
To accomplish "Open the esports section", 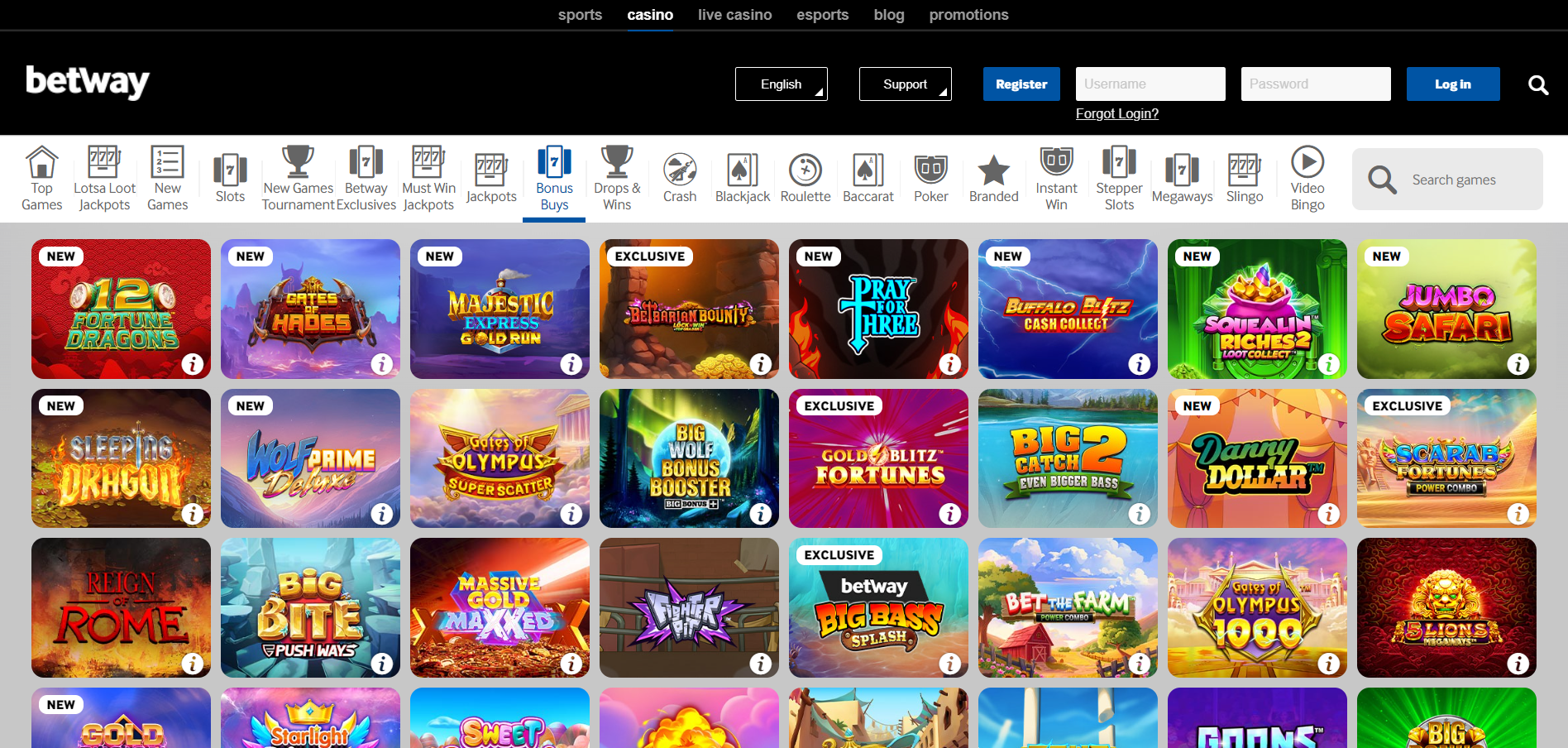I will [823, 15].
